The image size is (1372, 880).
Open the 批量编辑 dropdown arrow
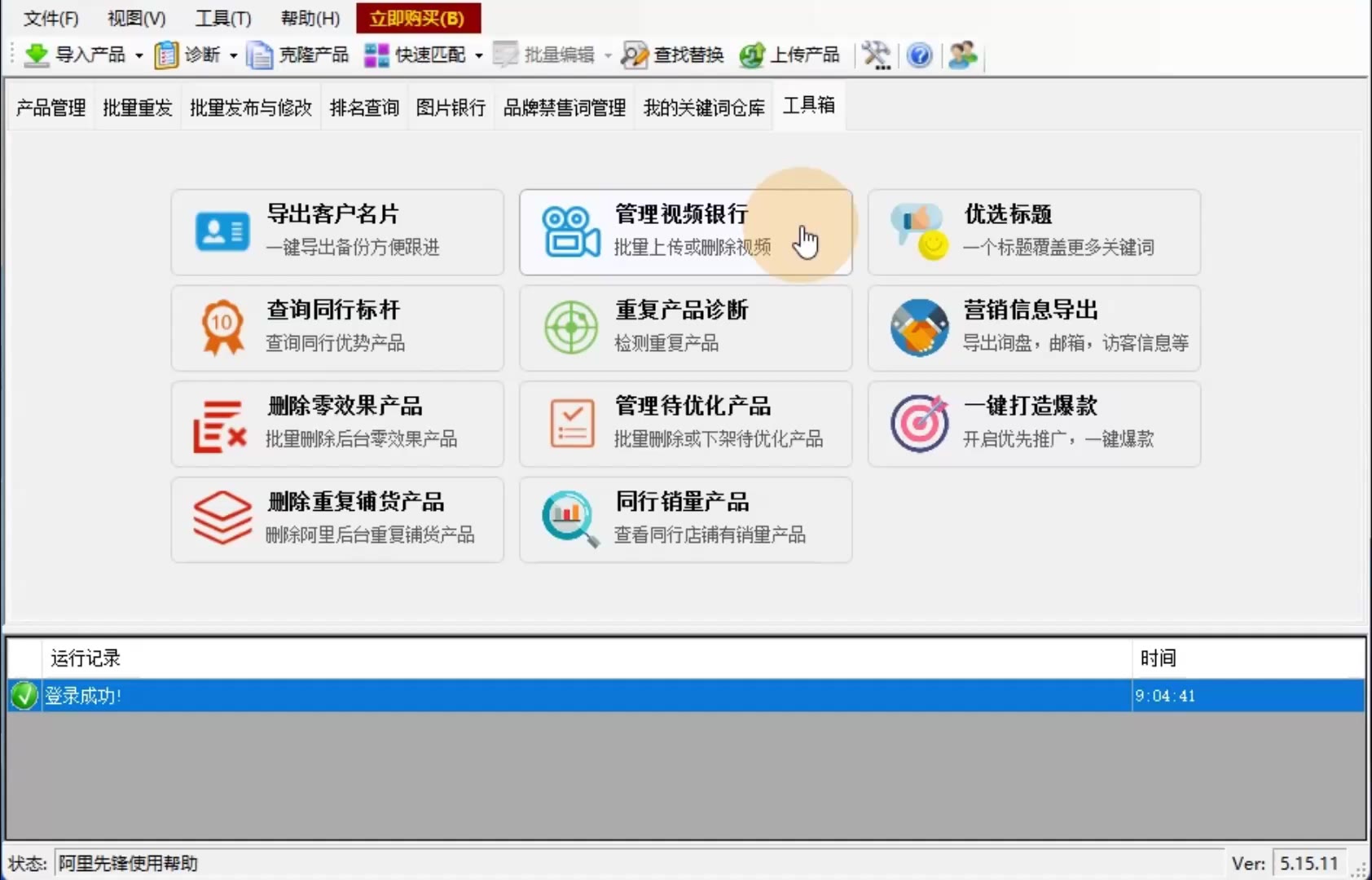tap(608, 55)
